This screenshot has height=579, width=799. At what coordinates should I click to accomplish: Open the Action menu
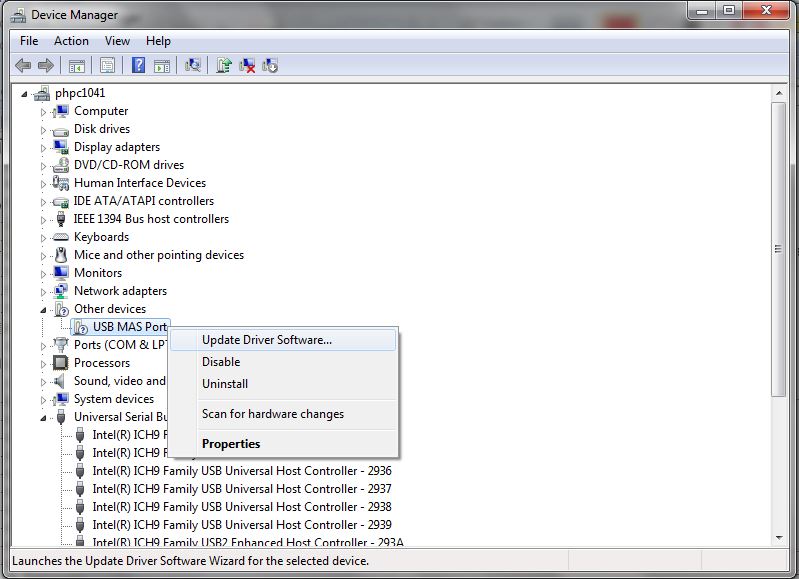tap(71, 41)
